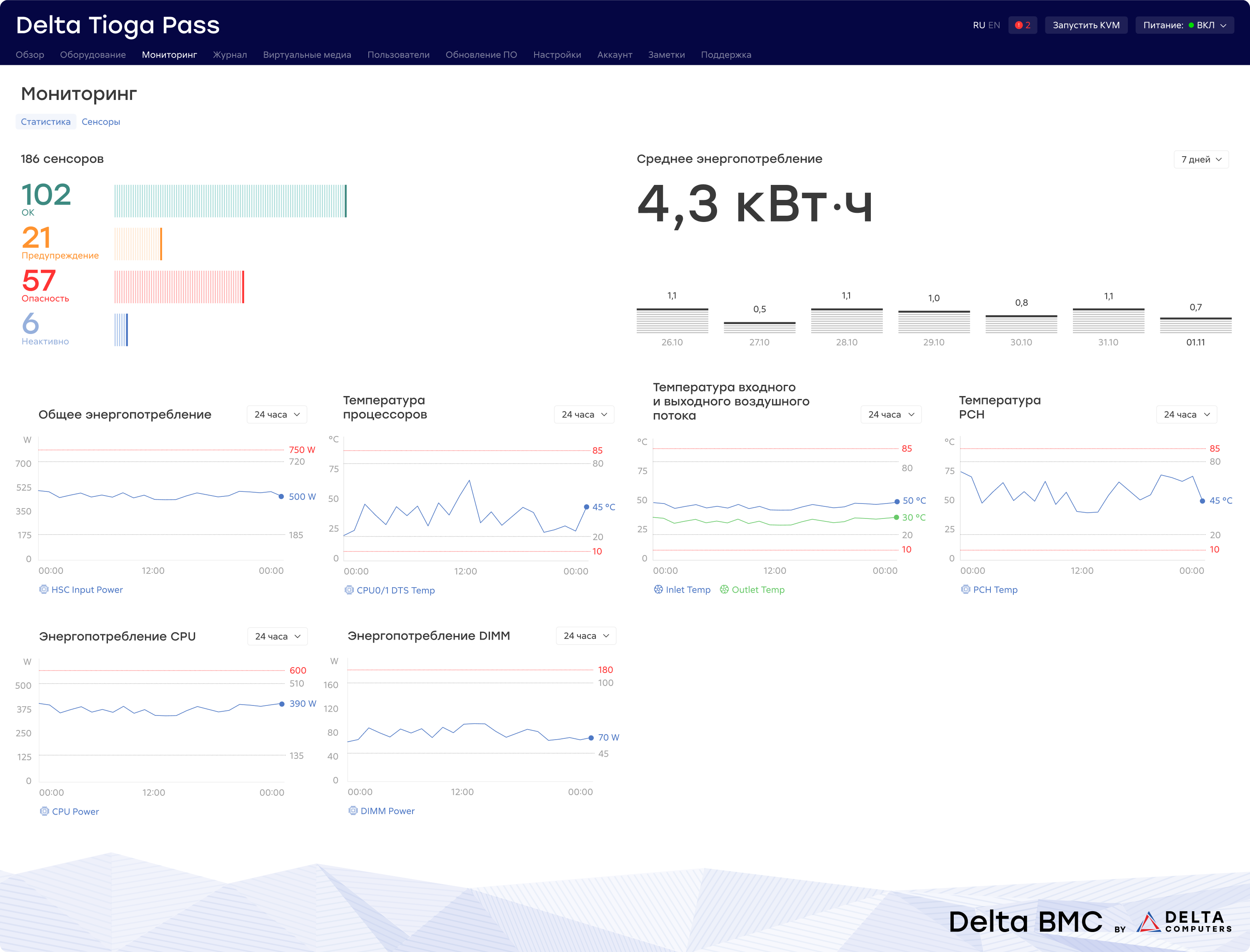Click the CPU0/1 DTS Temp chip icon

coord(349,590)
